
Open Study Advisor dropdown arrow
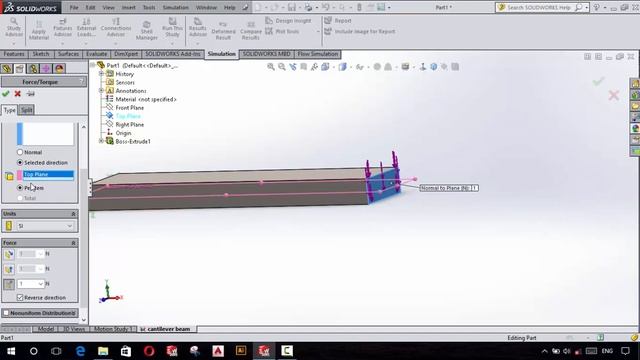13,43
